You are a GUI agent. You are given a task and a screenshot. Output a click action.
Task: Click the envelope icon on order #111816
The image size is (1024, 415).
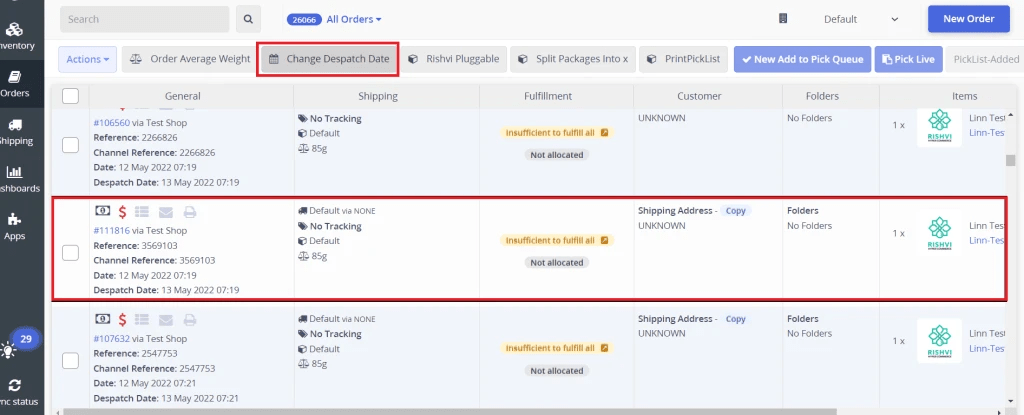coord(166,211)
